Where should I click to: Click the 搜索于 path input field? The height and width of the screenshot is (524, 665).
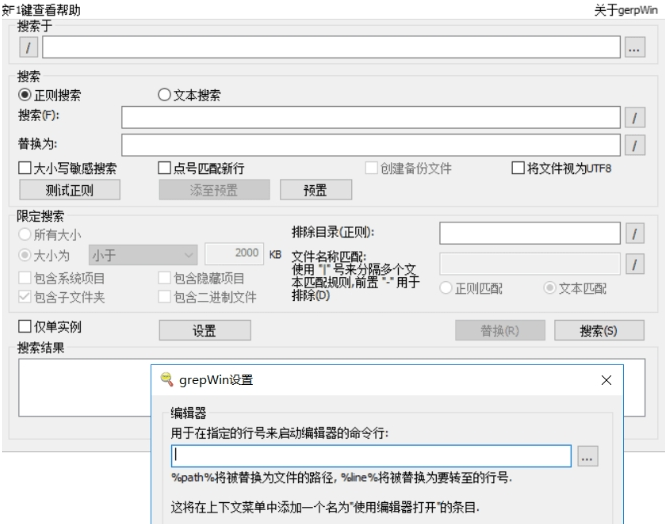click(x=331, y=47)
